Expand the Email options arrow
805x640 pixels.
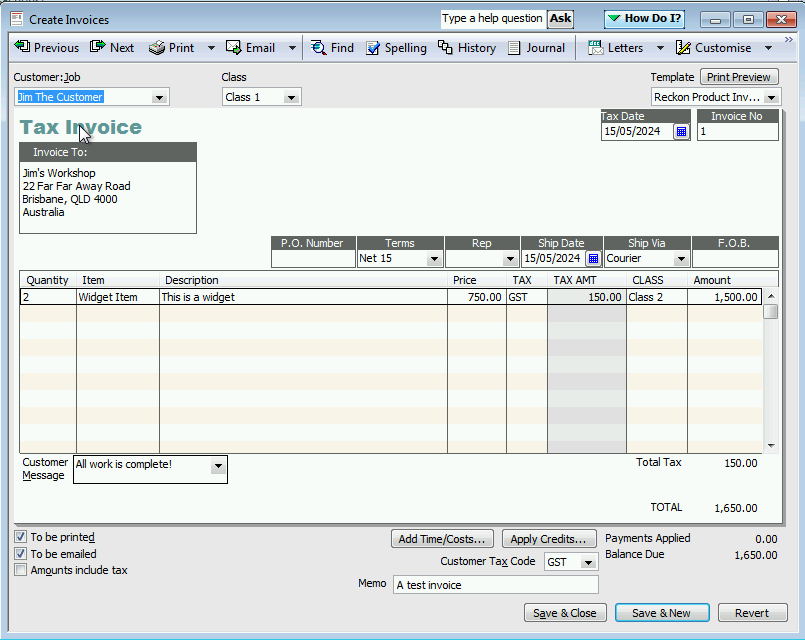coord(292,48)
